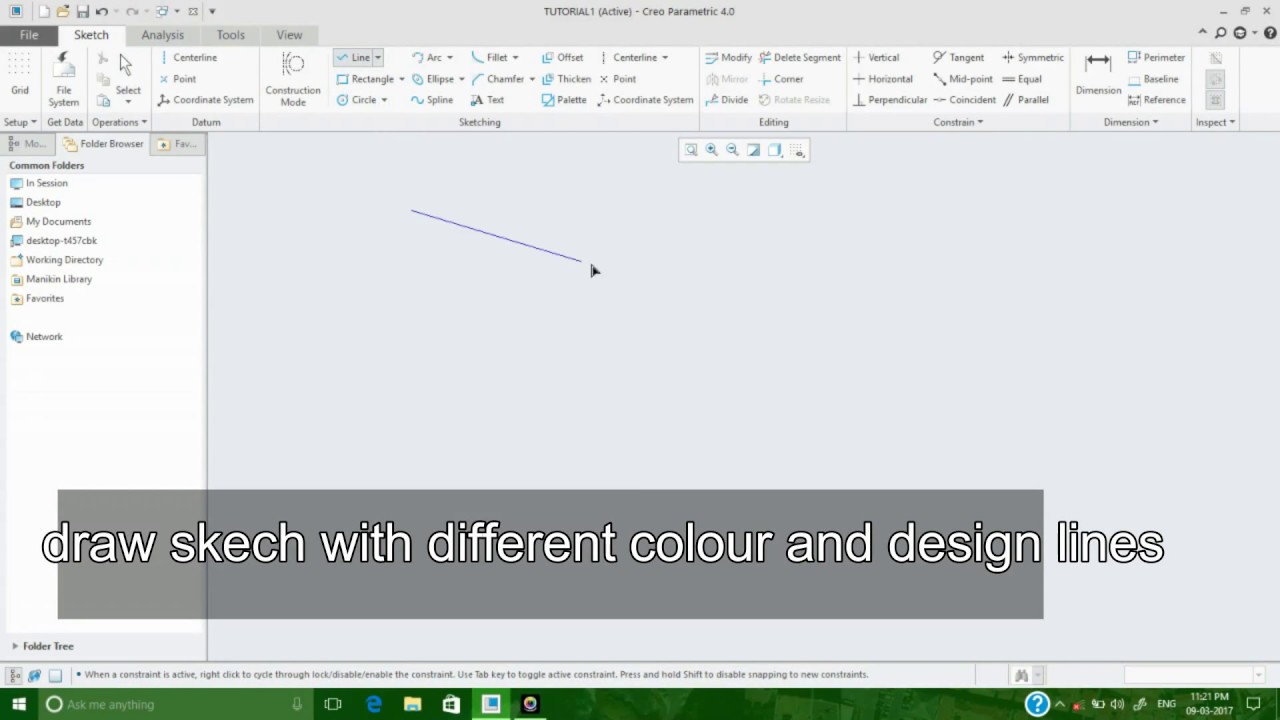1280x720 pixels.
Task: Expand the Chamfer type dropdown
Action: [532, 79]
